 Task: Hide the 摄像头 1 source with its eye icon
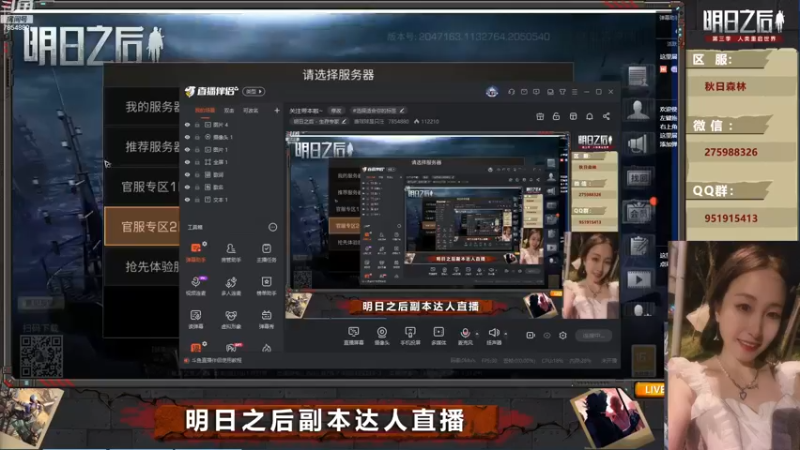coord(187,137)
